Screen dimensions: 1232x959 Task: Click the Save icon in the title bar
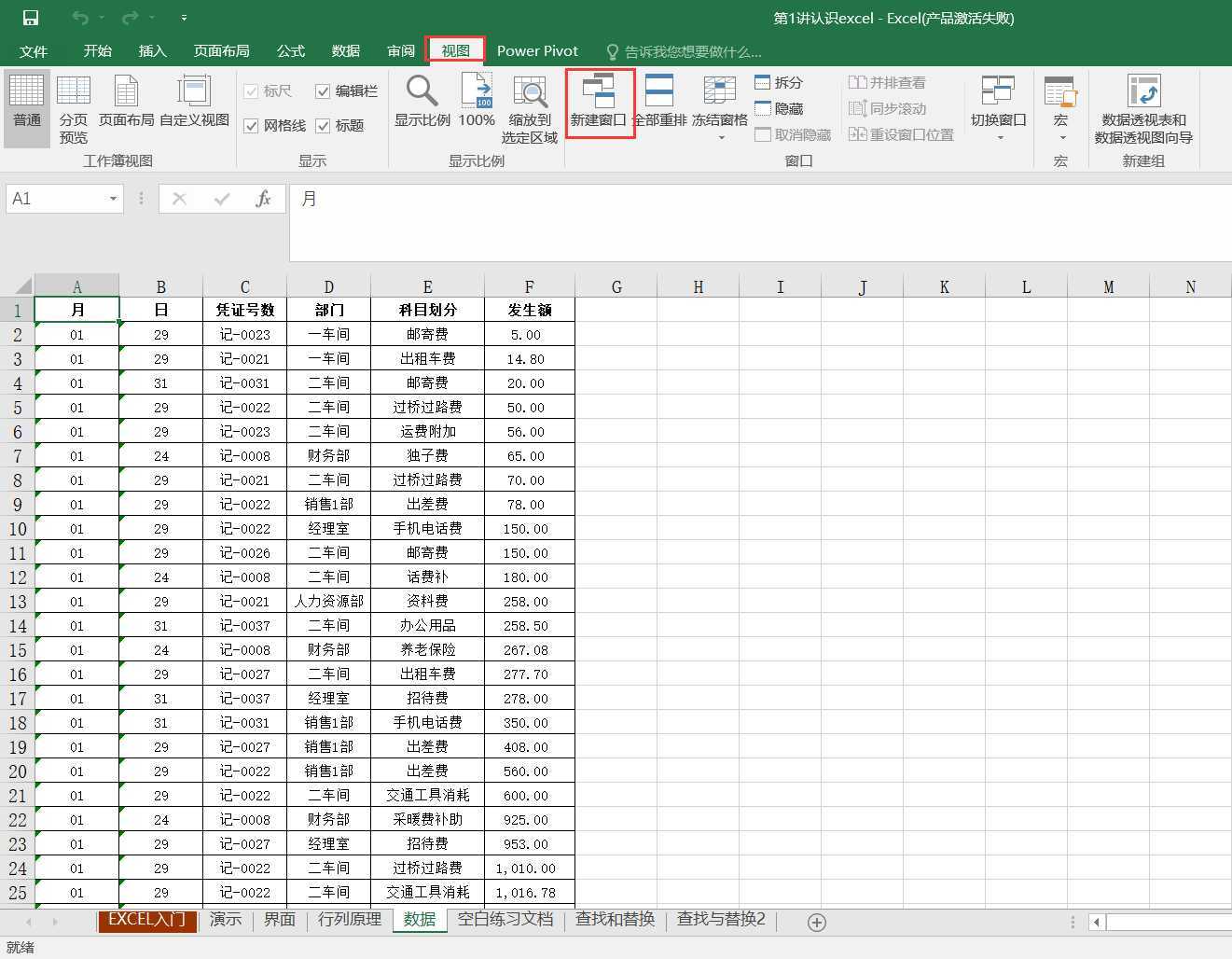click(x=31, y=18)
